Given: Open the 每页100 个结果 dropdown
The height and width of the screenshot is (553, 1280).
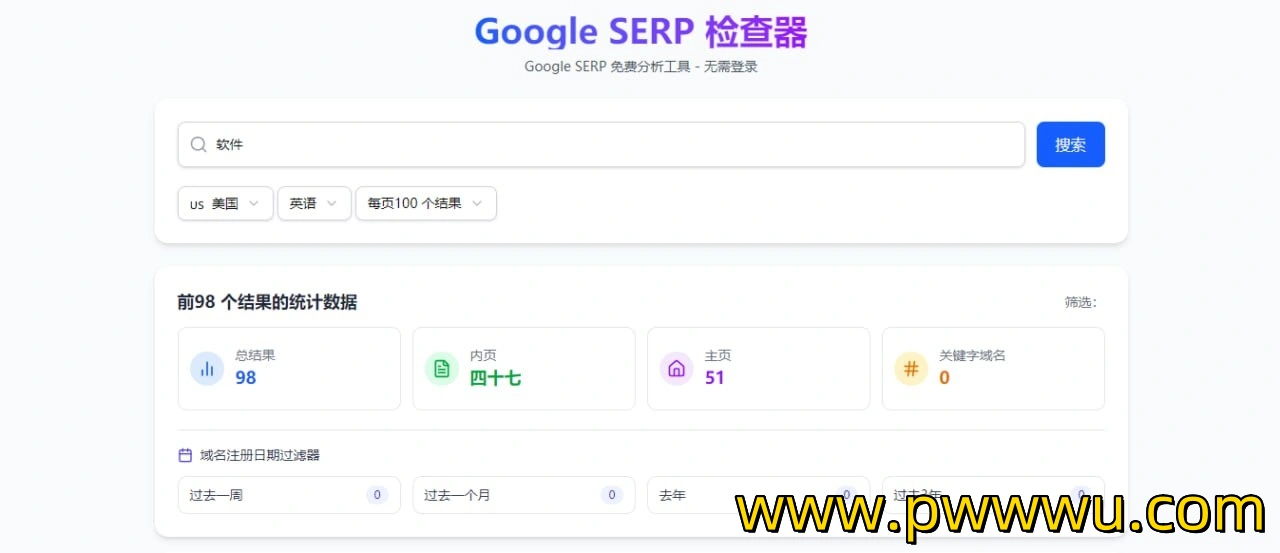Looking at the screenshot, I should pos(426,203).
